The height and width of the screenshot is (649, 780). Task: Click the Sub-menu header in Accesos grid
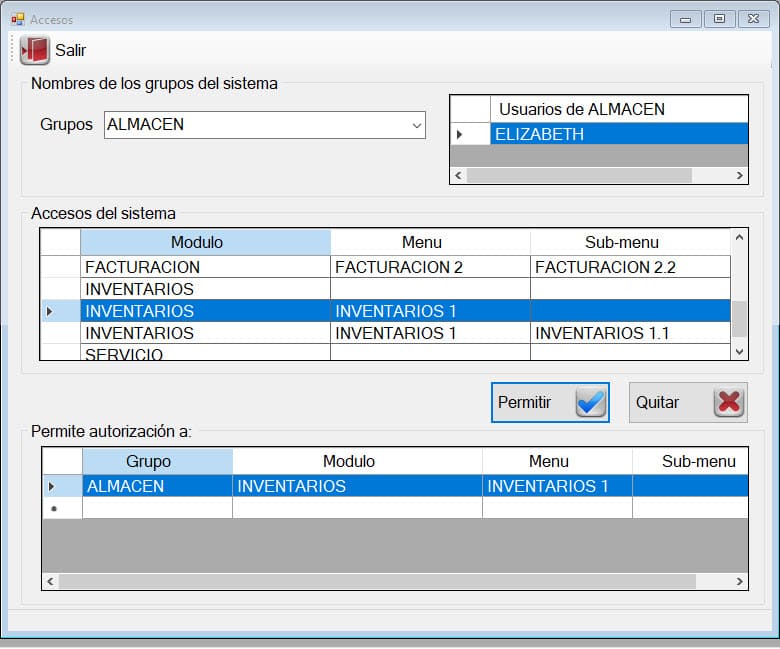coord(630,243)
